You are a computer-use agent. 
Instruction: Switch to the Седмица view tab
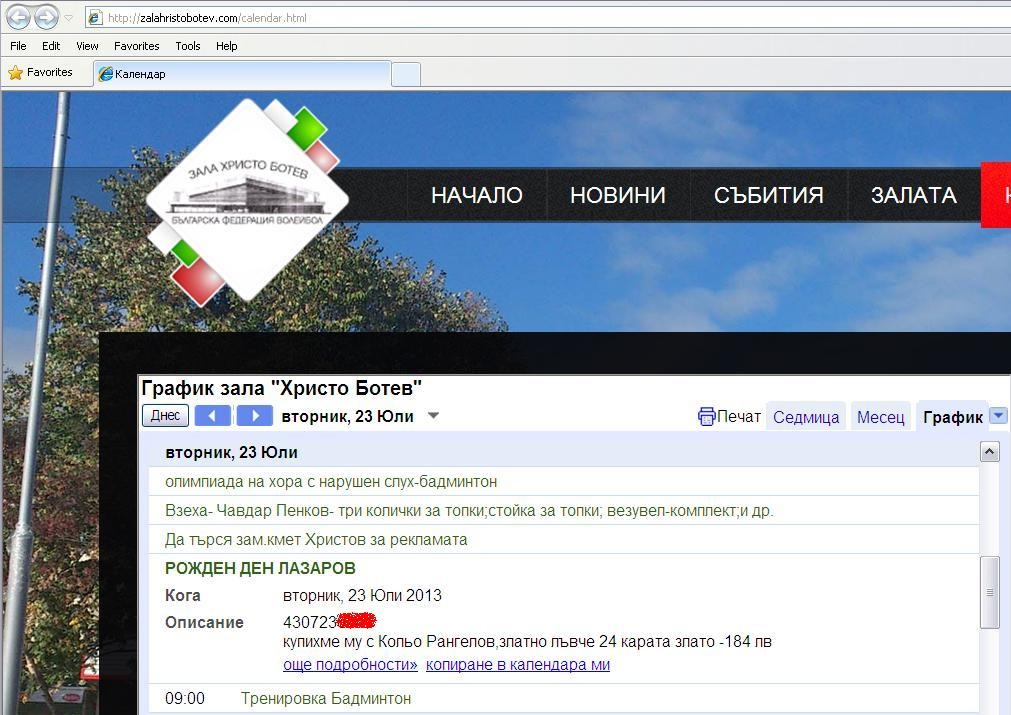[806, 417]
